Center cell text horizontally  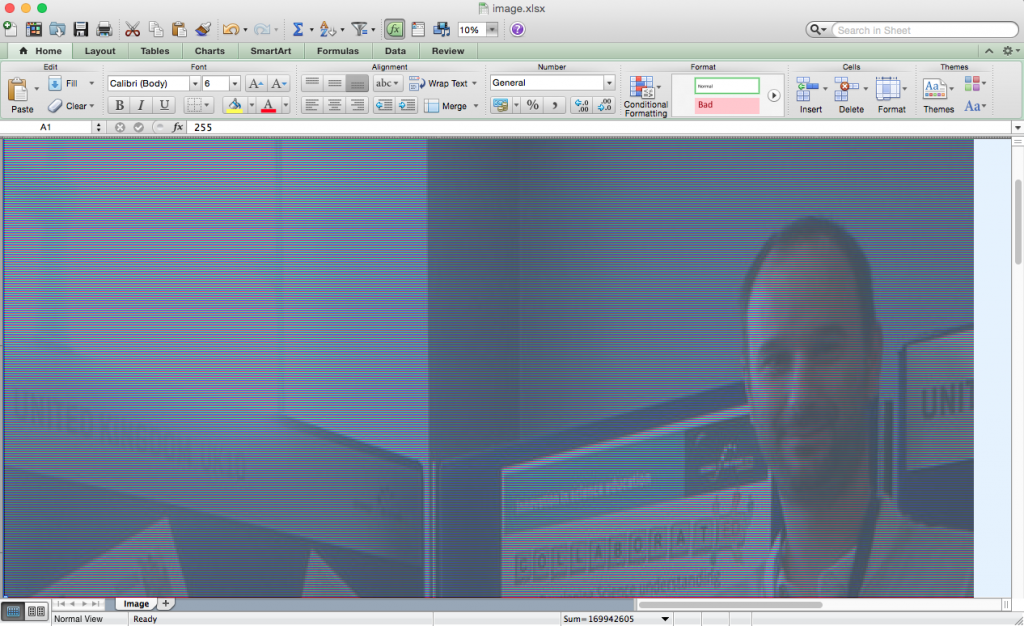[334, 105]
